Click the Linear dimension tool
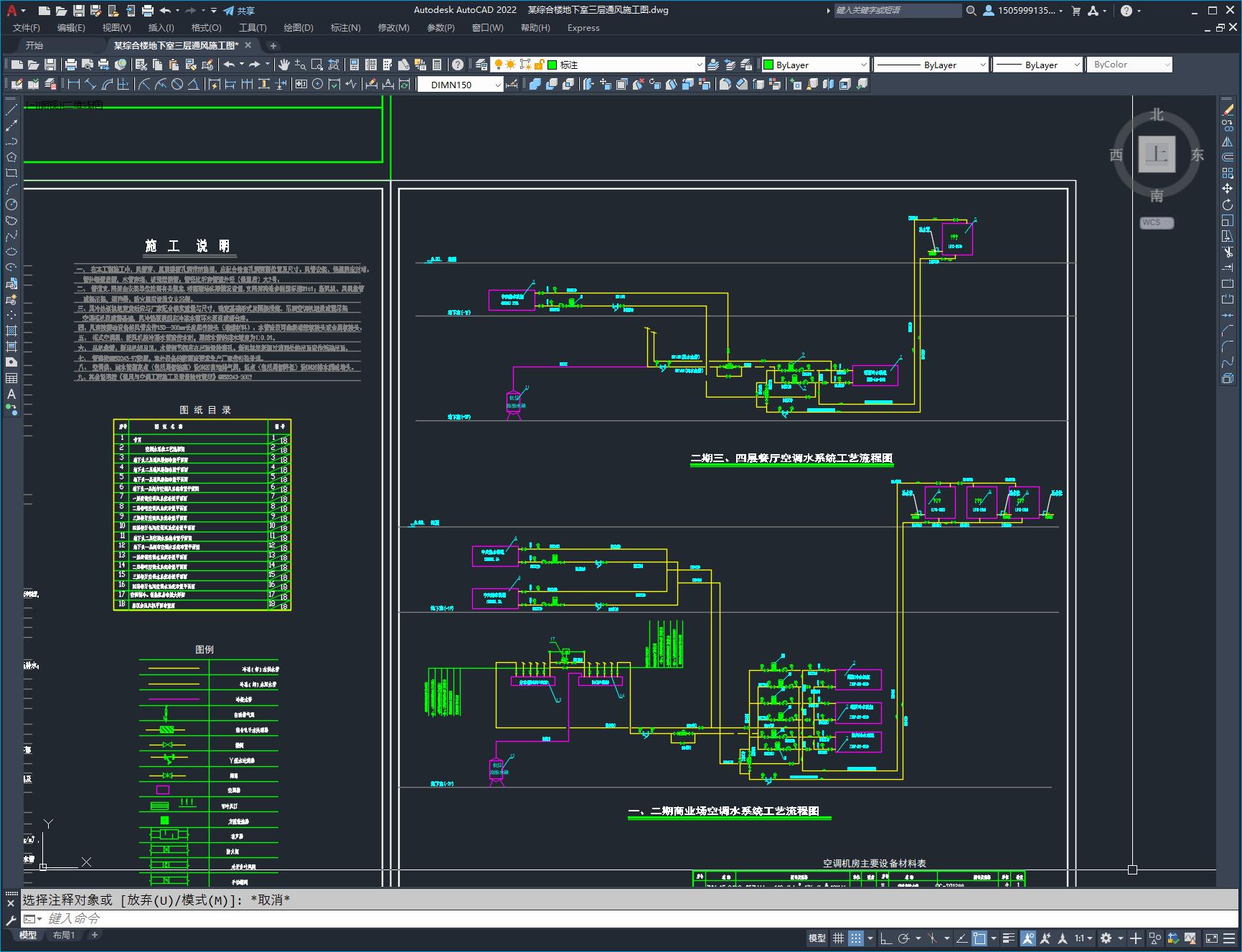 73,85
